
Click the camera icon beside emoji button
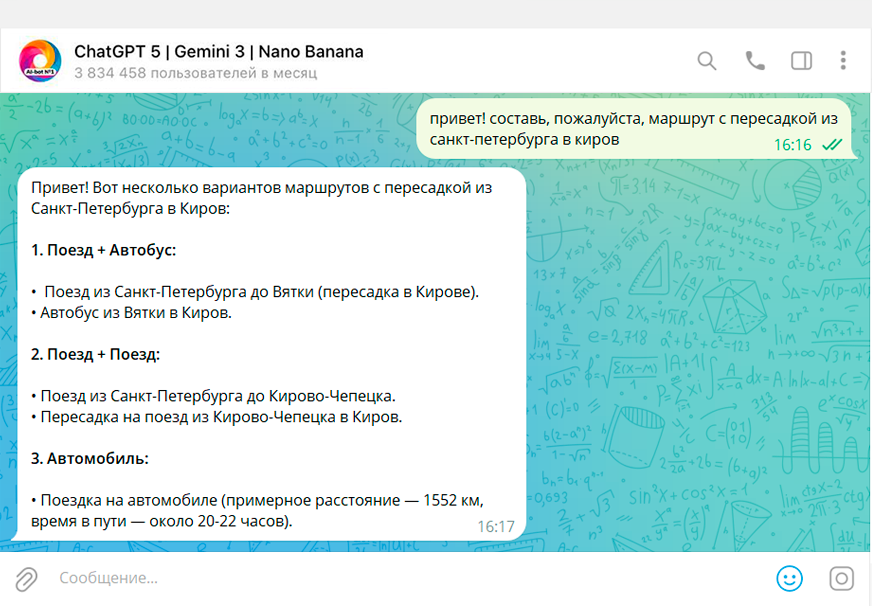tap(842, 578)
